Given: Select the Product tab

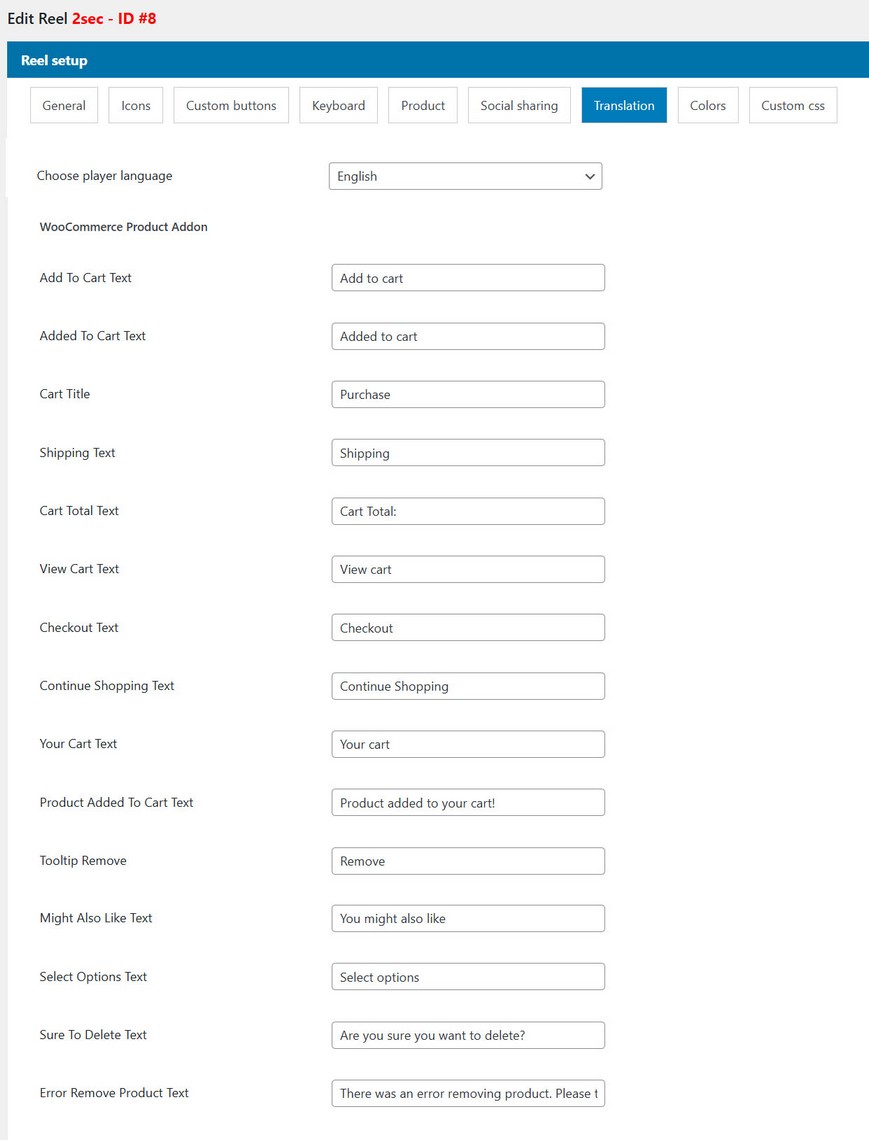Looking at the screenshot, I should click(423, 105).
